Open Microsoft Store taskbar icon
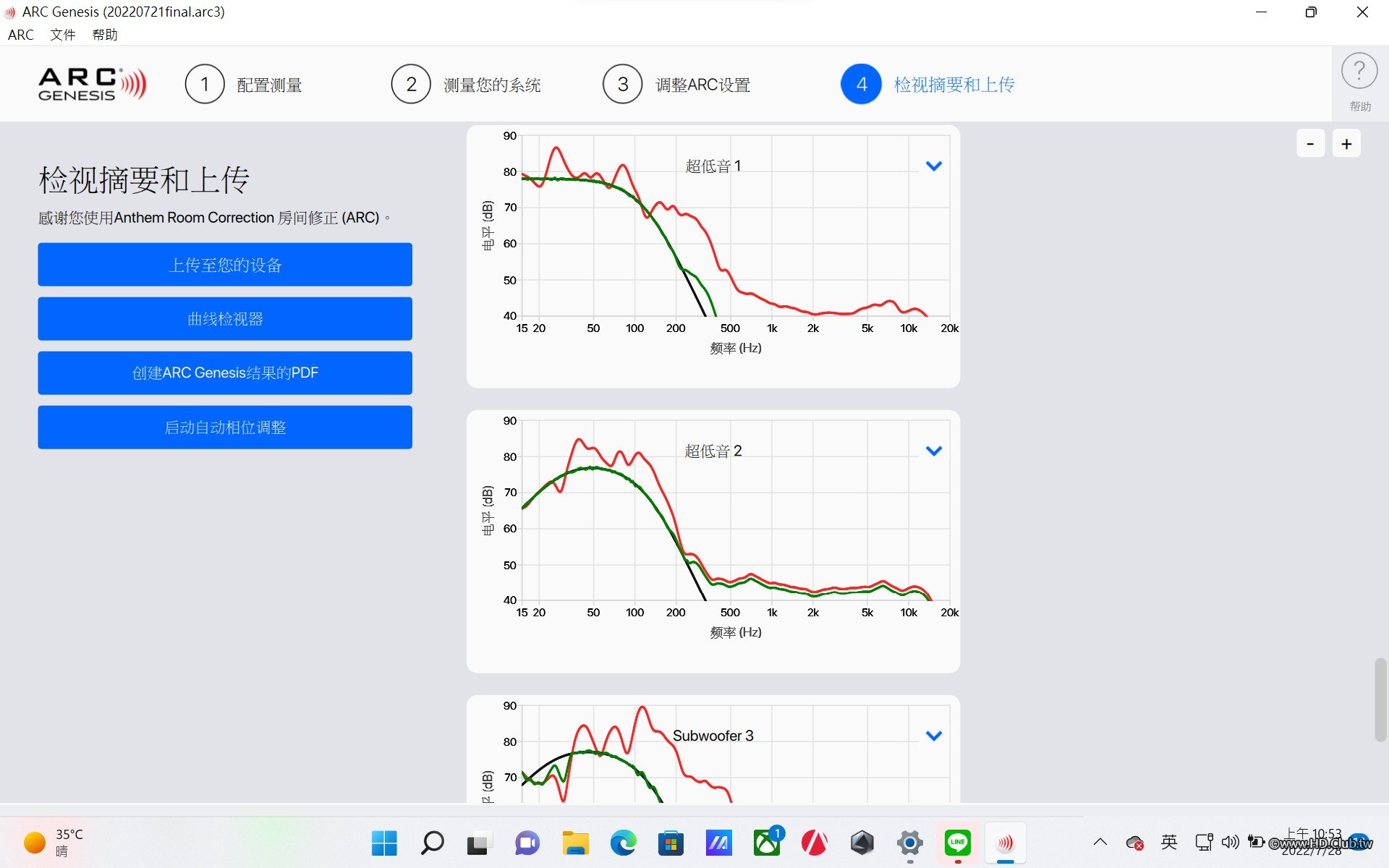 pos(671,843)
